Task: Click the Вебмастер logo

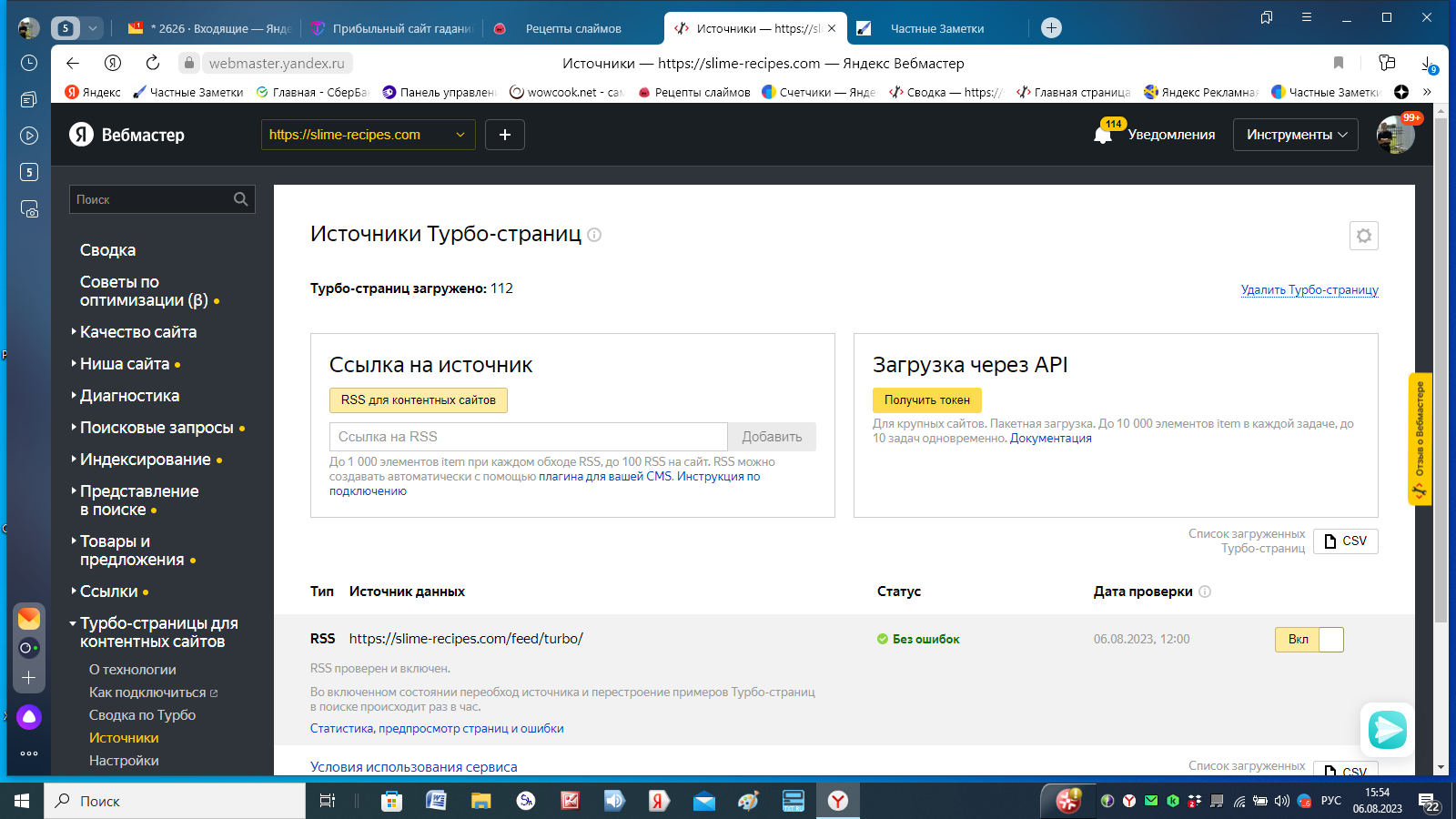Action: pos(126,135)
